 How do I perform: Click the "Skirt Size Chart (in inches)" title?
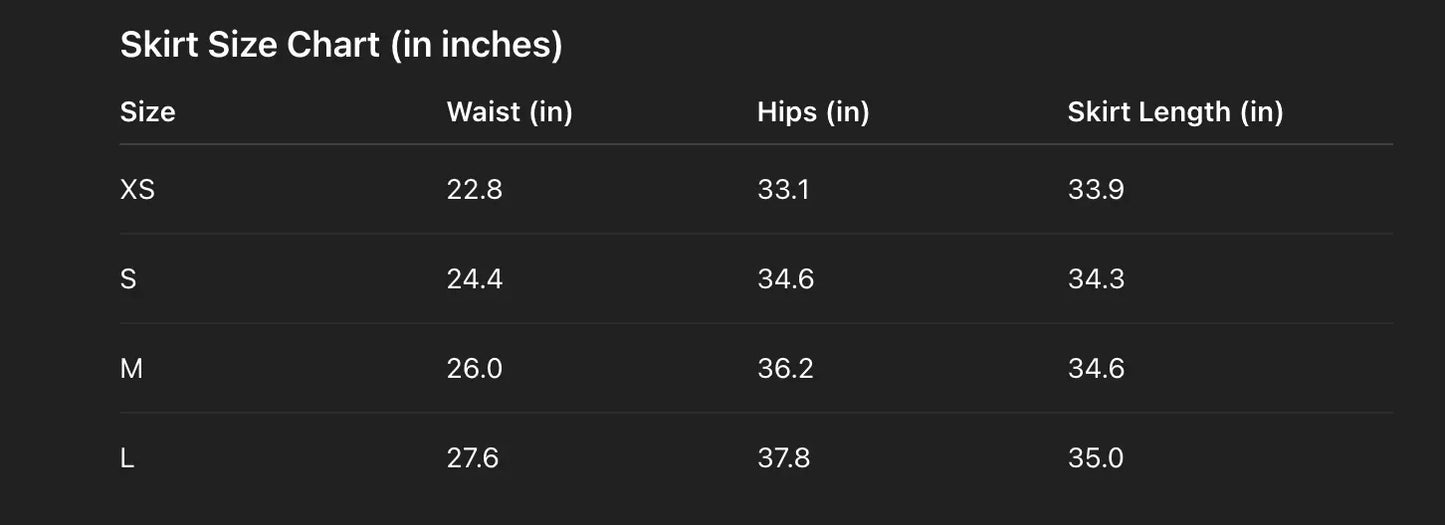tap(341, 45)
